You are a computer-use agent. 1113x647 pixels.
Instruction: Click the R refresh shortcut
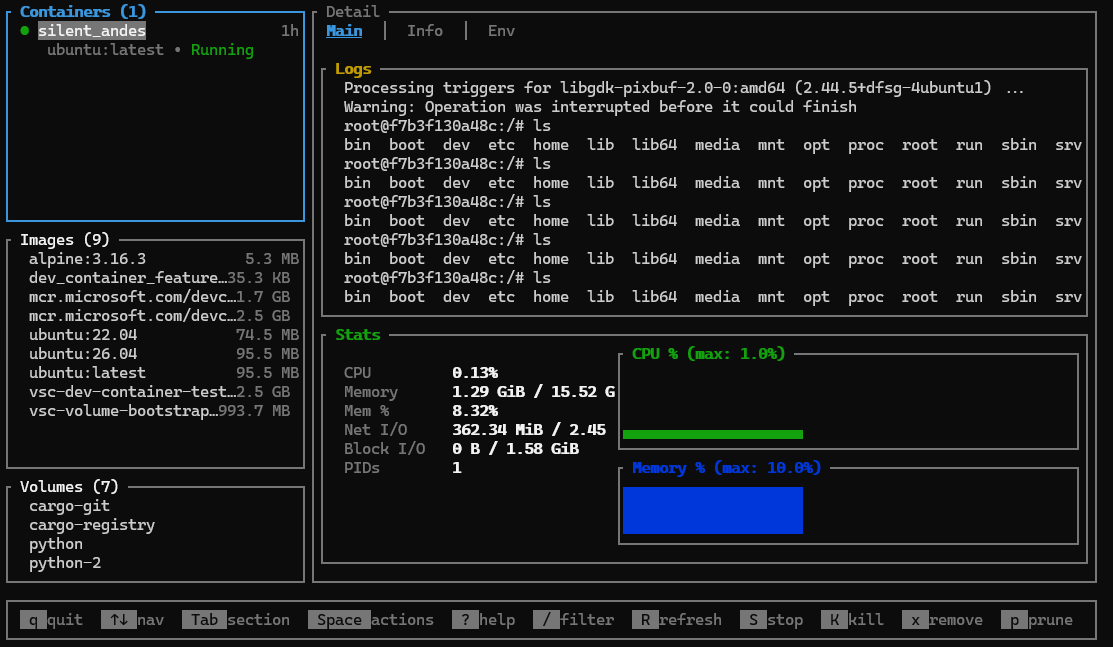point(676,619)
